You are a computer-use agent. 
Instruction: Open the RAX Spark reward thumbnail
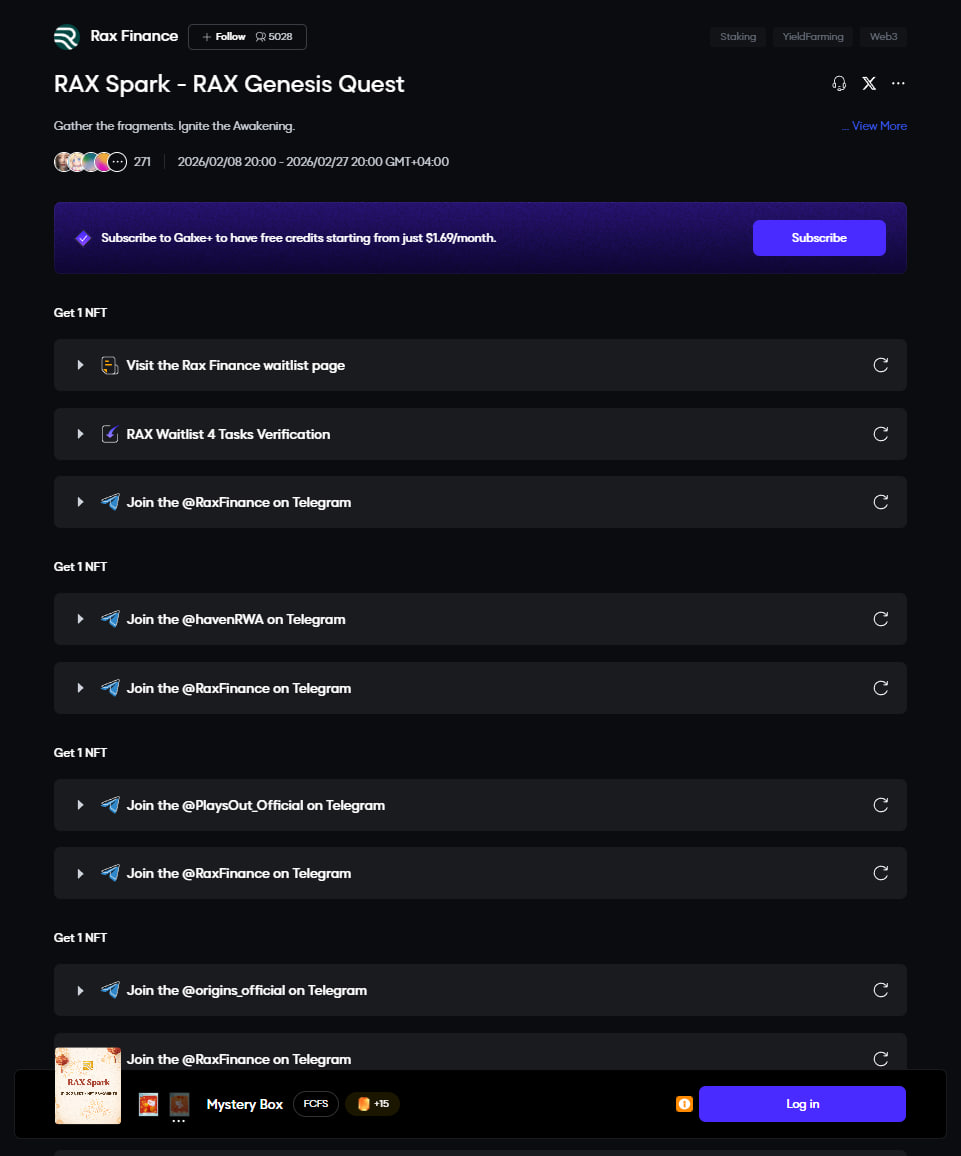click(x=88, y=1086)
